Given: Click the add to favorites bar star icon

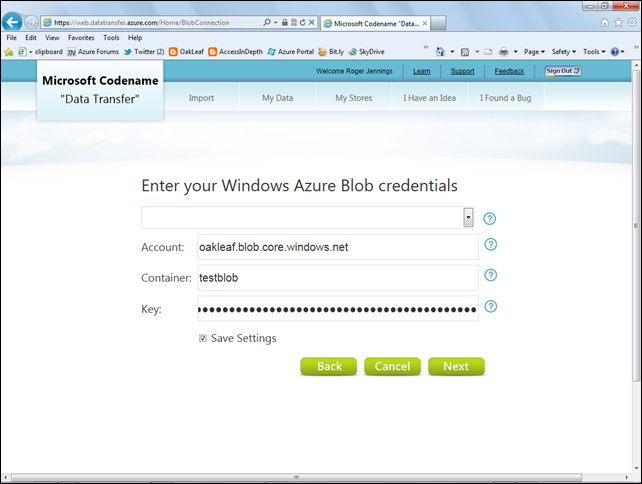Looking at the screenshot, I should (x=9, y=52).
